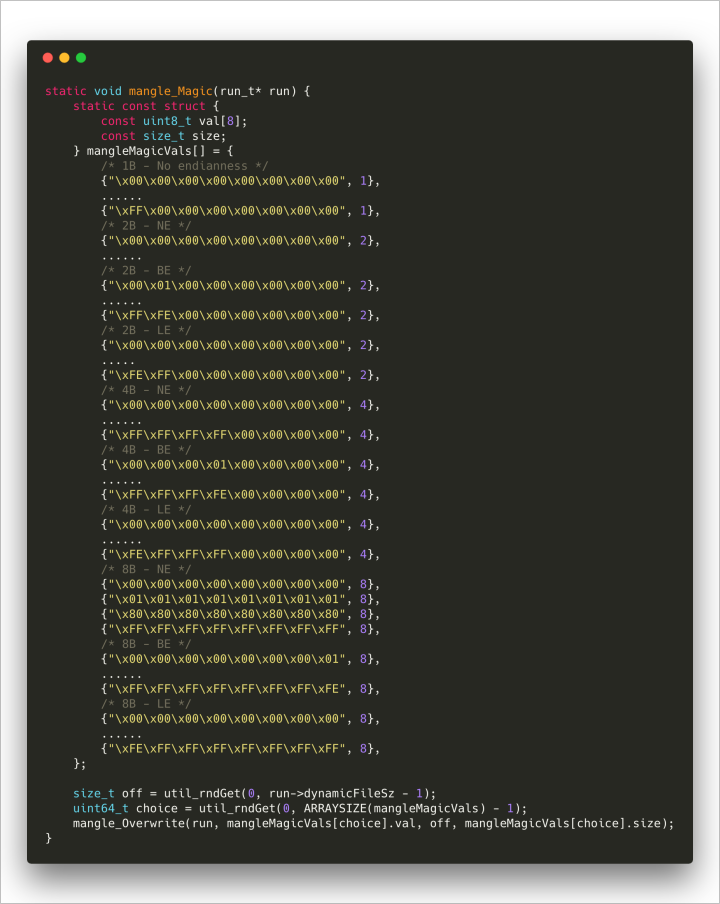This screenshot has height=904, width=720.
Task: Click the '\xFF\x00...' entry with size 1
Action: point(240,211)
